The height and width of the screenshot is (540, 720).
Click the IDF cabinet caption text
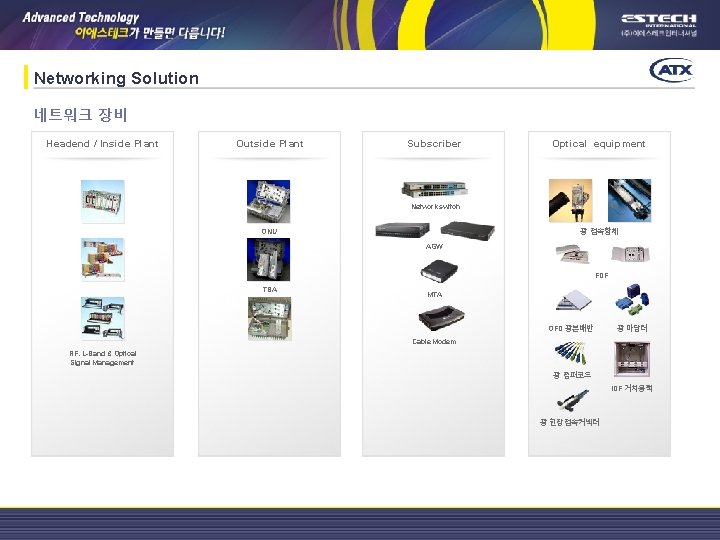pyautogui.click(x=632, y=388)
